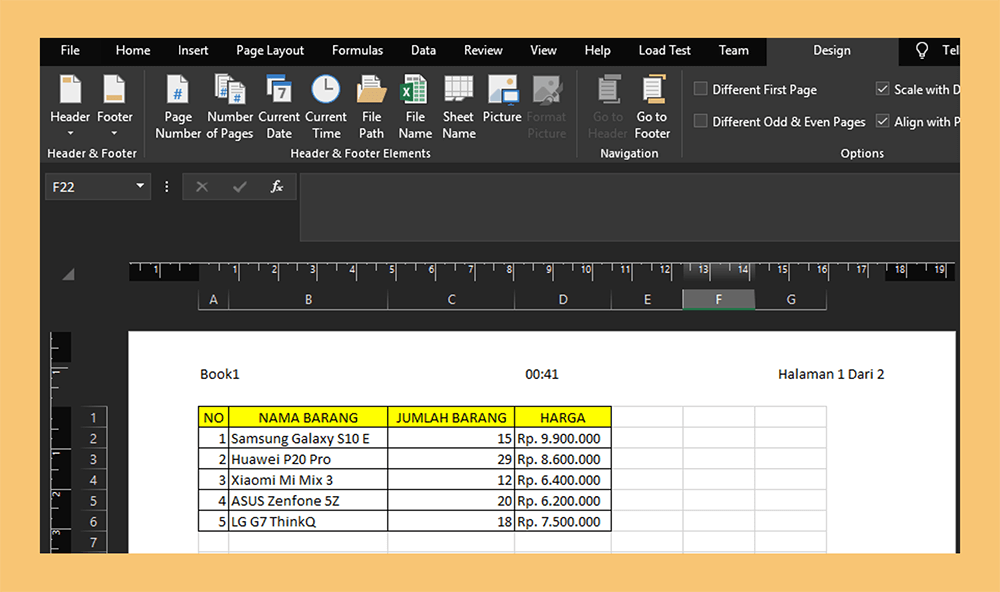Select the HARGA header cell
1000x592 pixels.
[562, 418]
